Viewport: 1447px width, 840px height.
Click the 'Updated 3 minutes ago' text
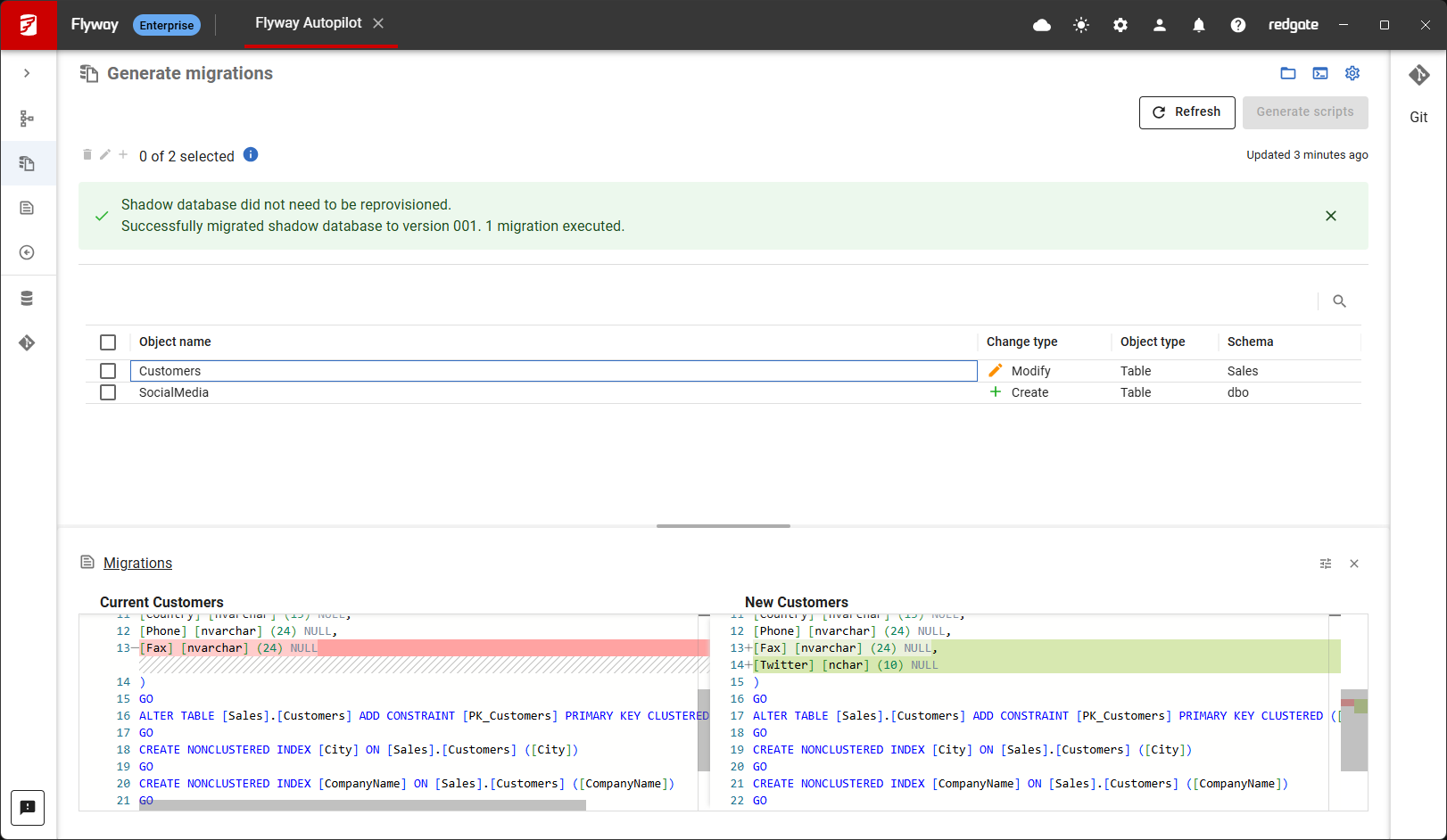click(x=1307, y=154)
